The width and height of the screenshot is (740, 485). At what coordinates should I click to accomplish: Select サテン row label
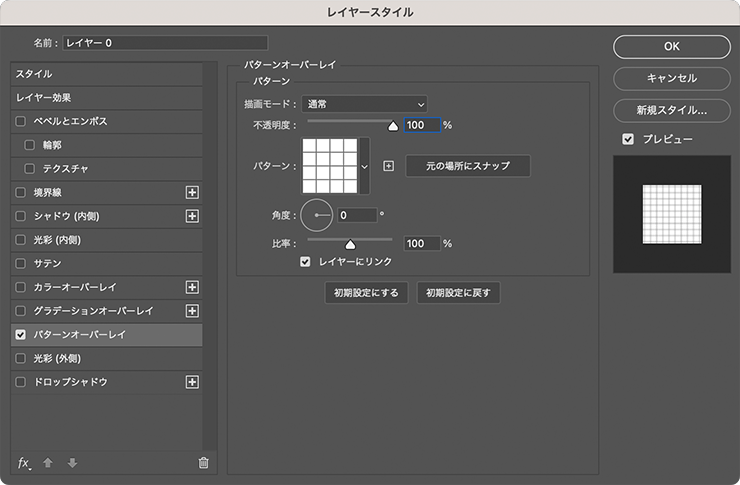(47, 263)
